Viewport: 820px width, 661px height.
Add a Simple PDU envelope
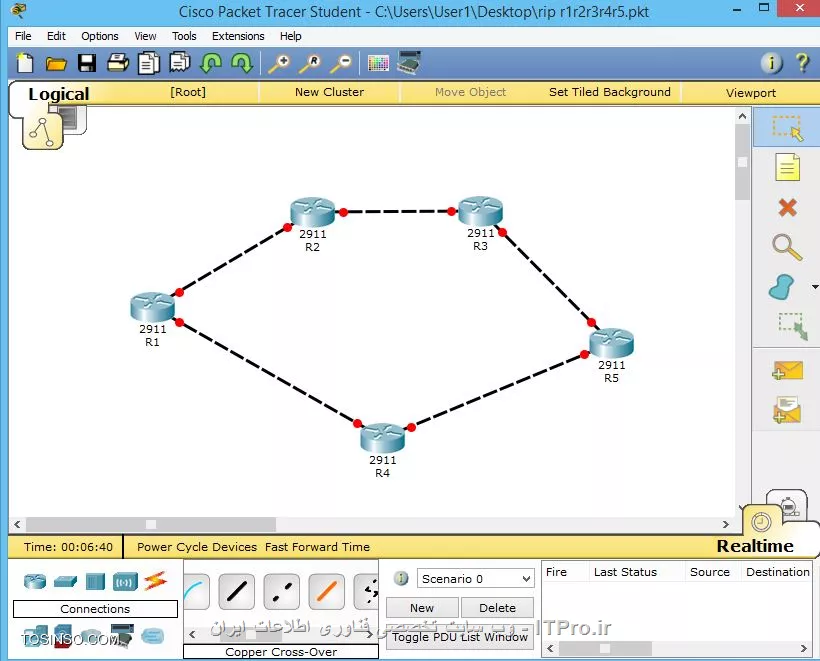(x=787, y=370)
